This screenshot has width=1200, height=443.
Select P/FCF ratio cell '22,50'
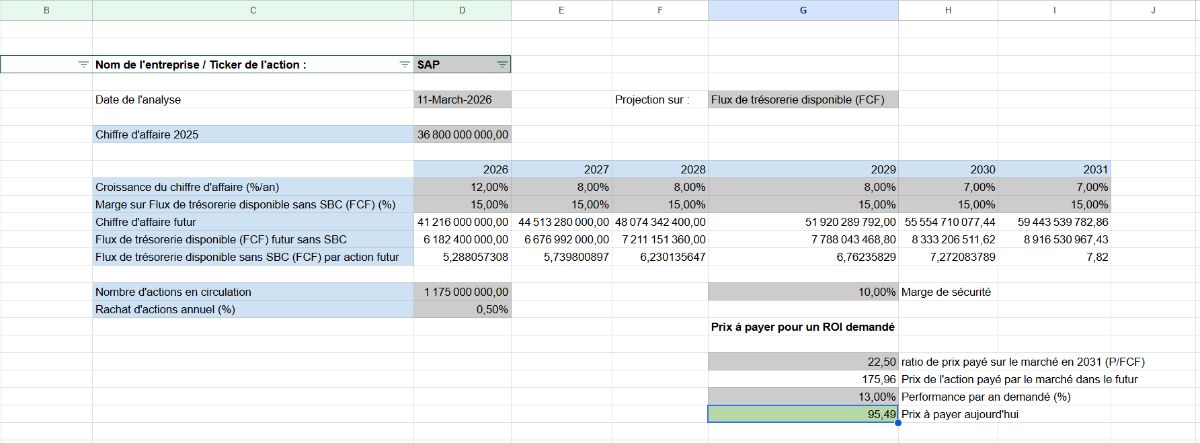click(x=803, y=362)
